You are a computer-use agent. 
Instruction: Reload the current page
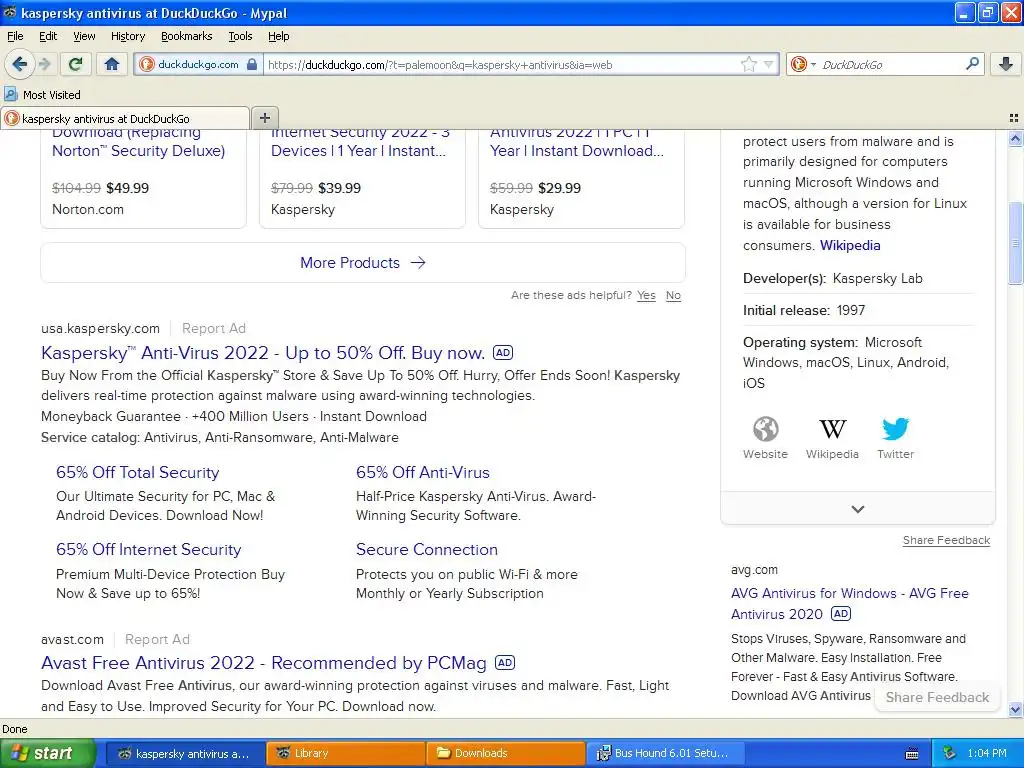click(76, 64)
